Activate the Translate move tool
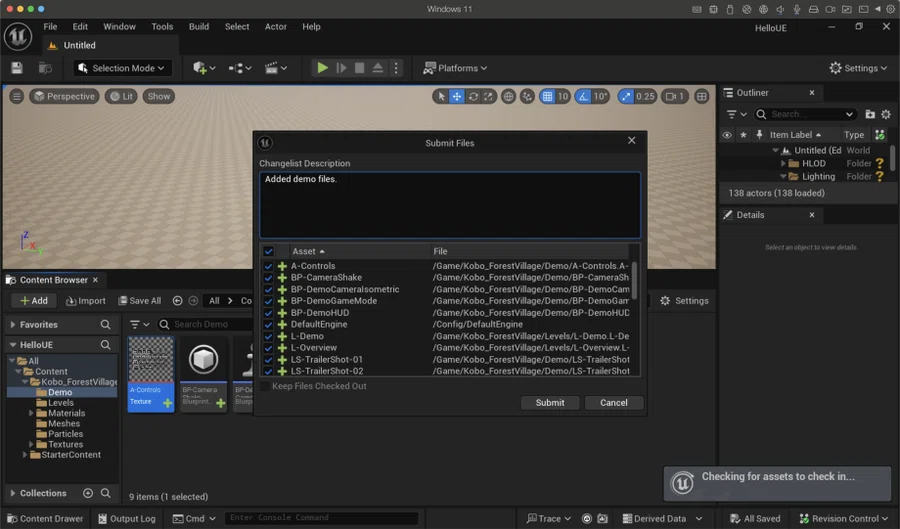Screen dimensions: 900x529 pyautogui.click(x=457, y=96)
